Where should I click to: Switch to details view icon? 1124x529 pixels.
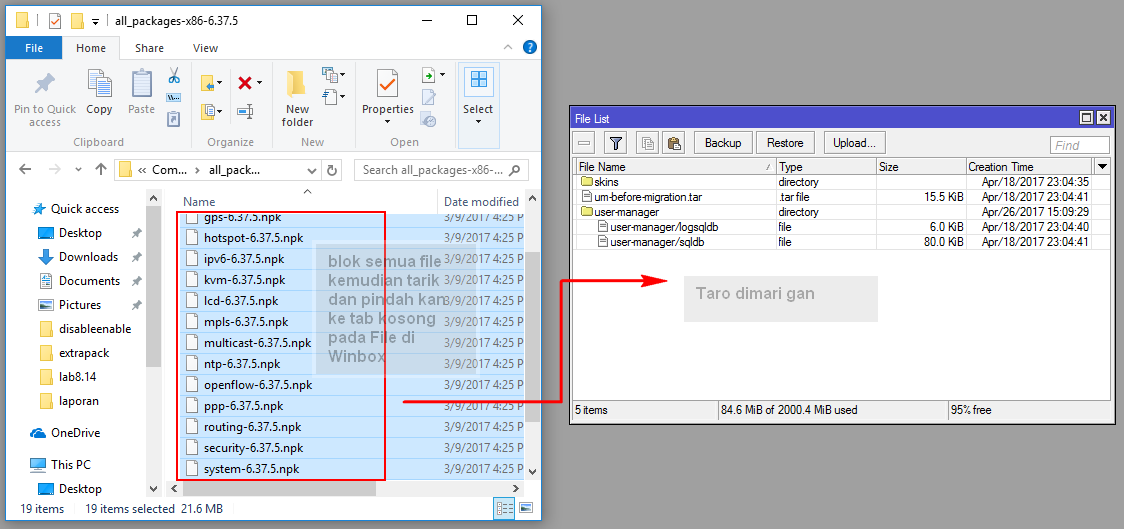click(504, 509)
